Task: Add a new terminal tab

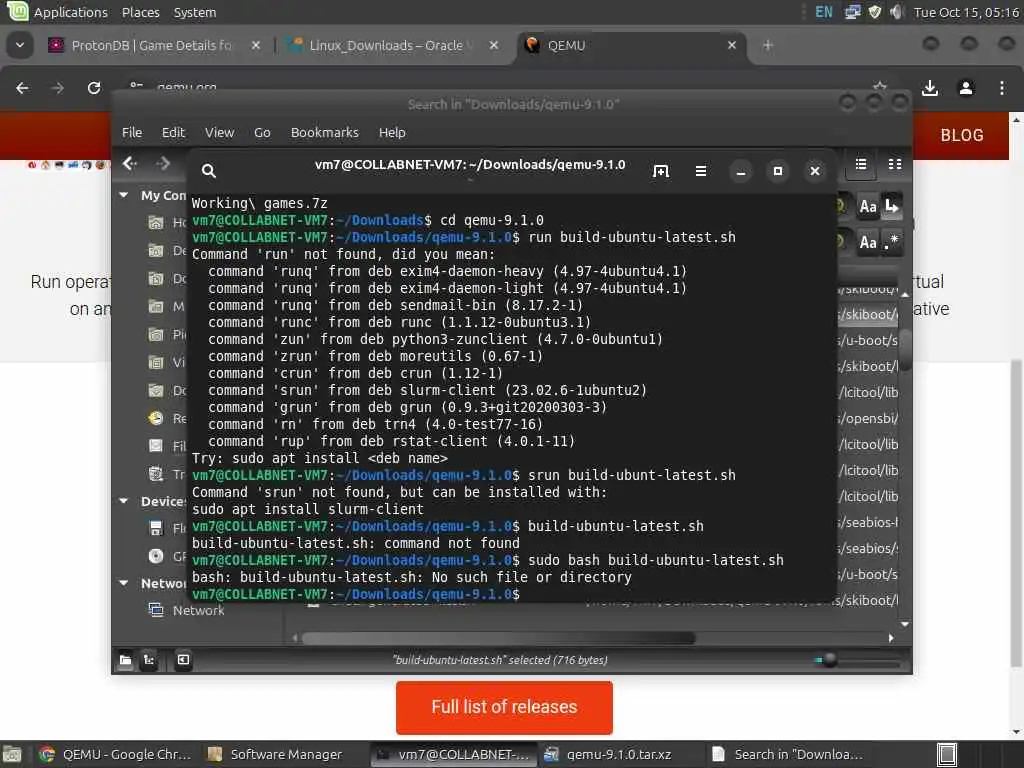Action: 661,171
